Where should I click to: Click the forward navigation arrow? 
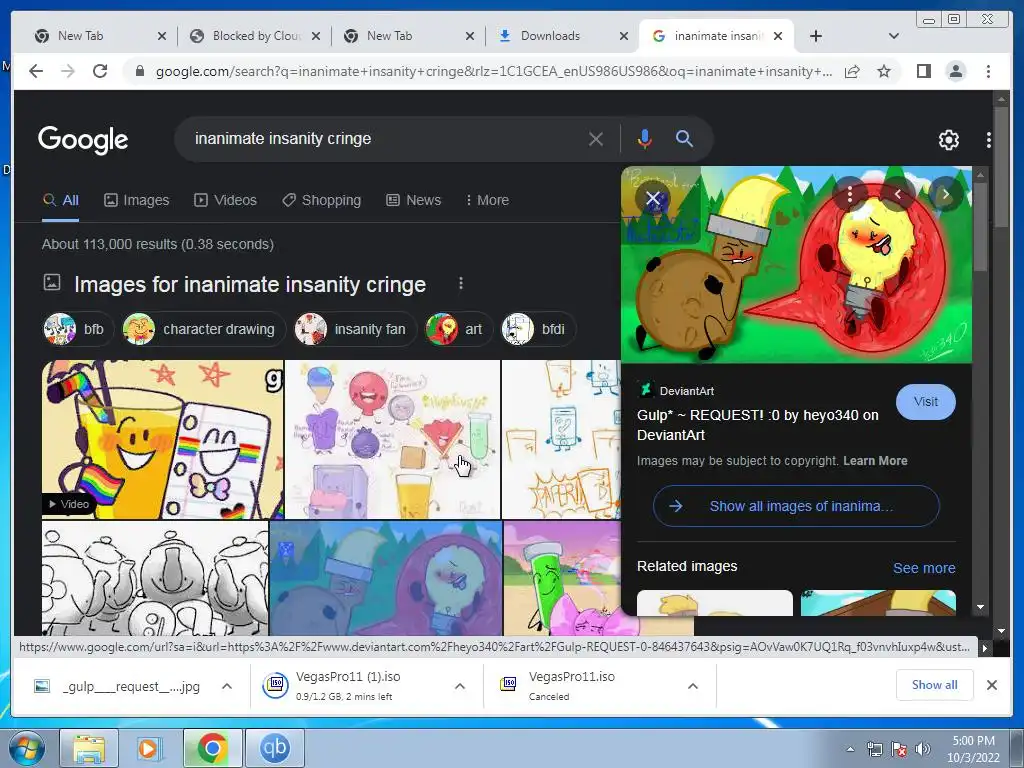[68, 71]
